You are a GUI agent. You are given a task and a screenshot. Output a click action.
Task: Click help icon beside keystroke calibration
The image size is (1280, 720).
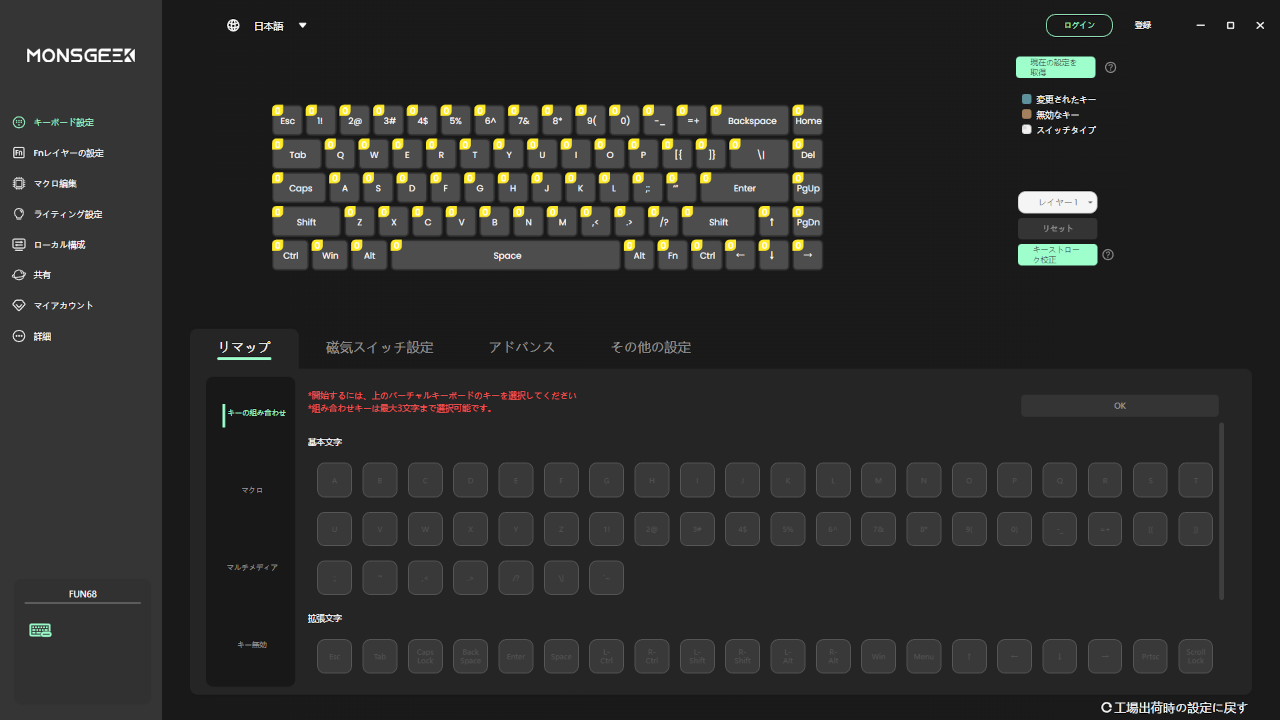[x=1107, y=255]
